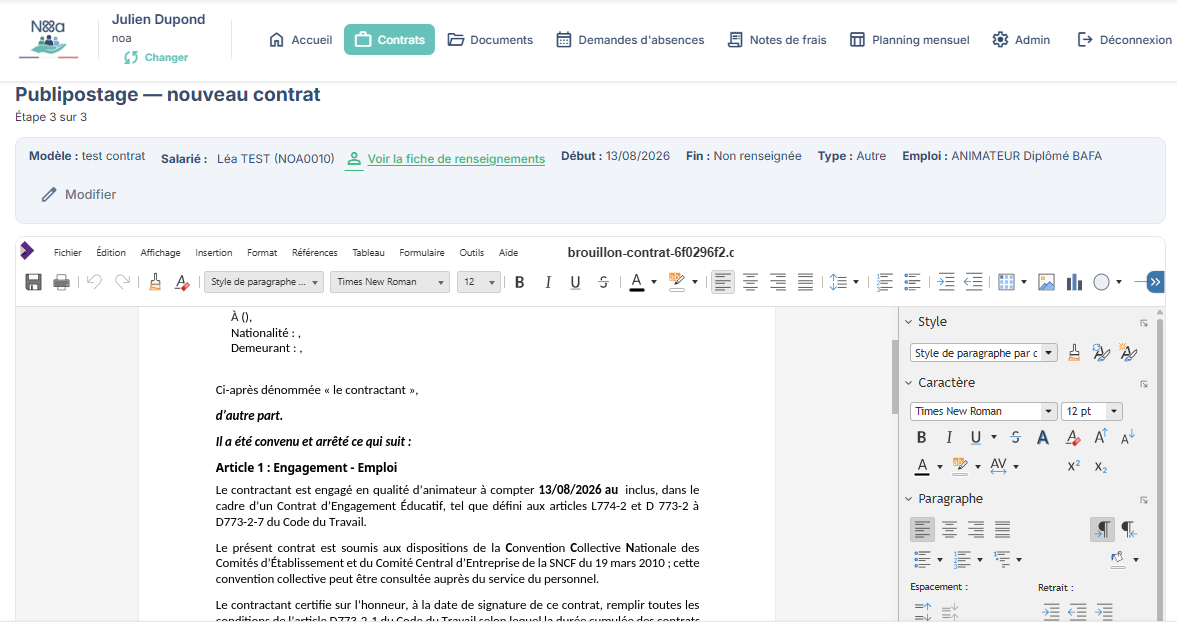The image size is (1177, 626).
Task: Open sidebar font effects large blue A icon
Action: tap(1043, 438)
